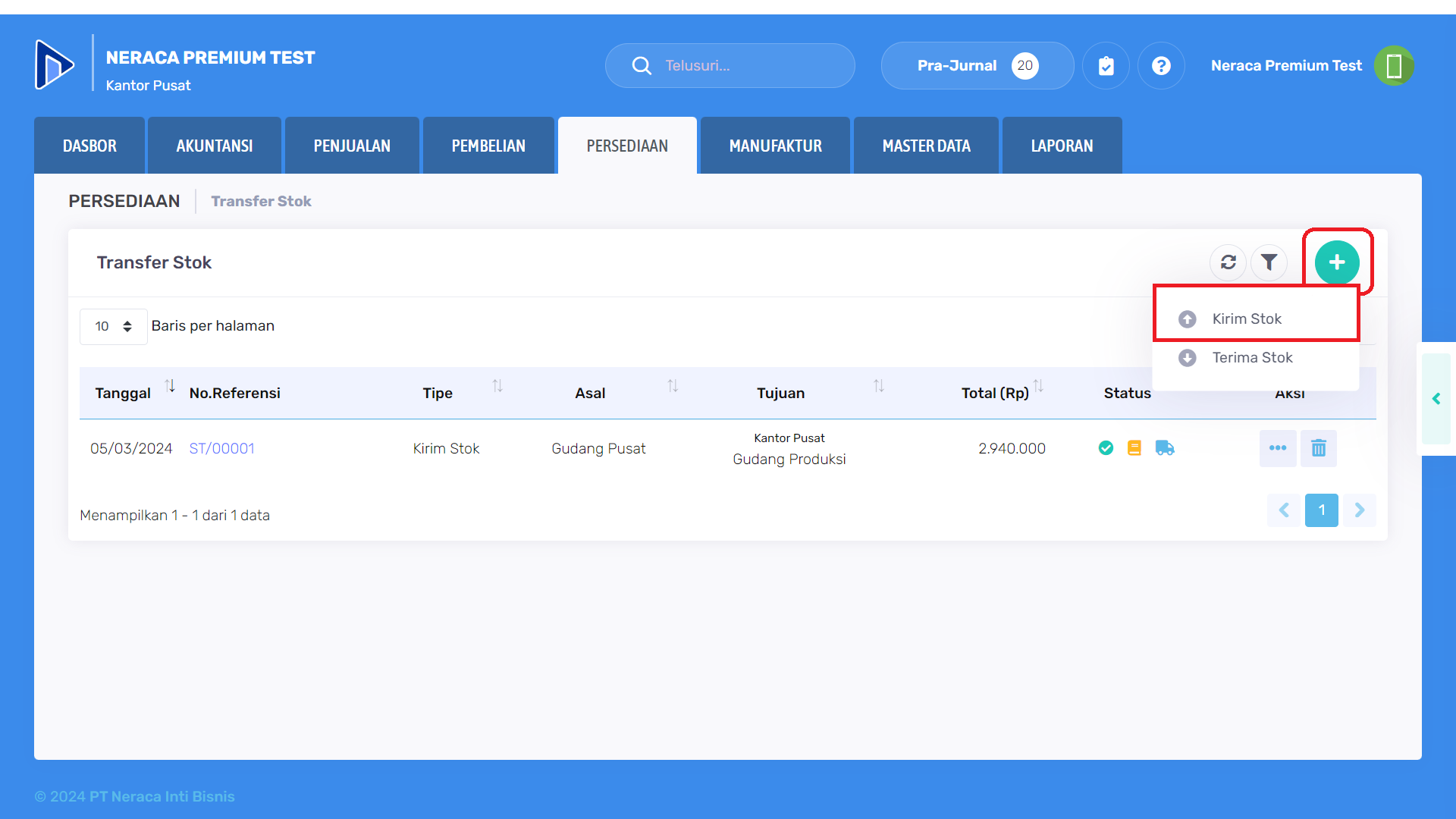The width and height of the screenshot is (1456, 819).
Task: Expand the collapsed right side panel arrow
Action: point(1436,399)
